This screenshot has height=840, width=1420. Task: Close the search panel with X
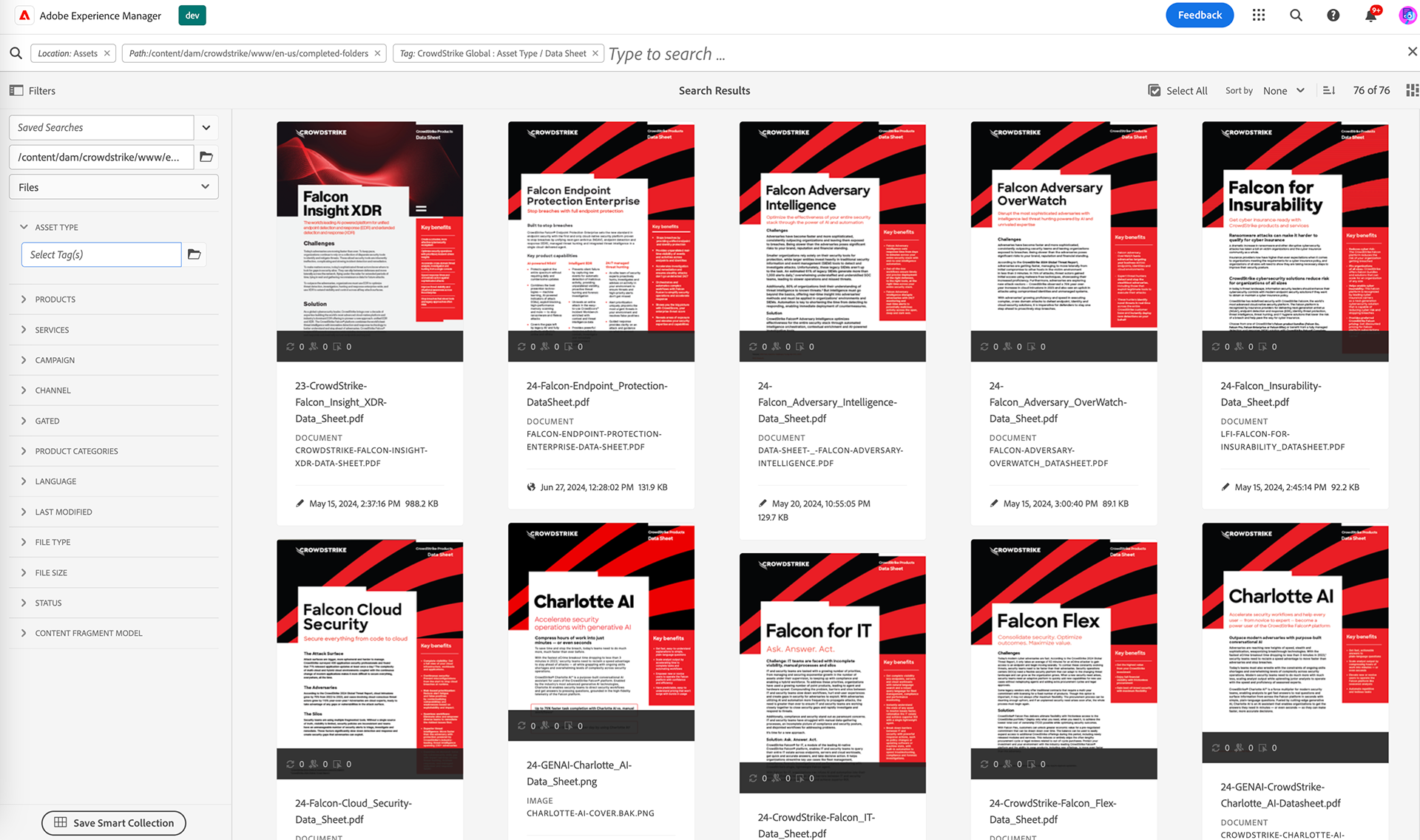1412,52
